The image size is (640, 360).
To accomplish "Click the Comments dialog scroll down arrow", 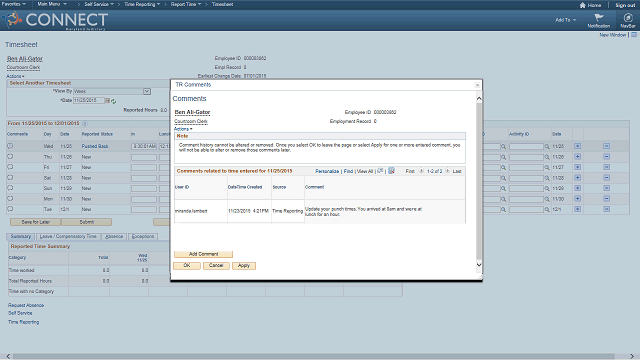I will click(479, 264).
